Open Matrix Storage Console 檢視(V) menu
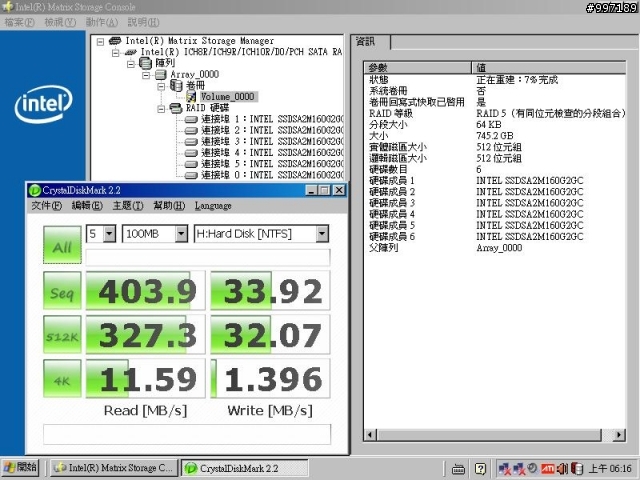640x480 pixels. coord(60,22)
